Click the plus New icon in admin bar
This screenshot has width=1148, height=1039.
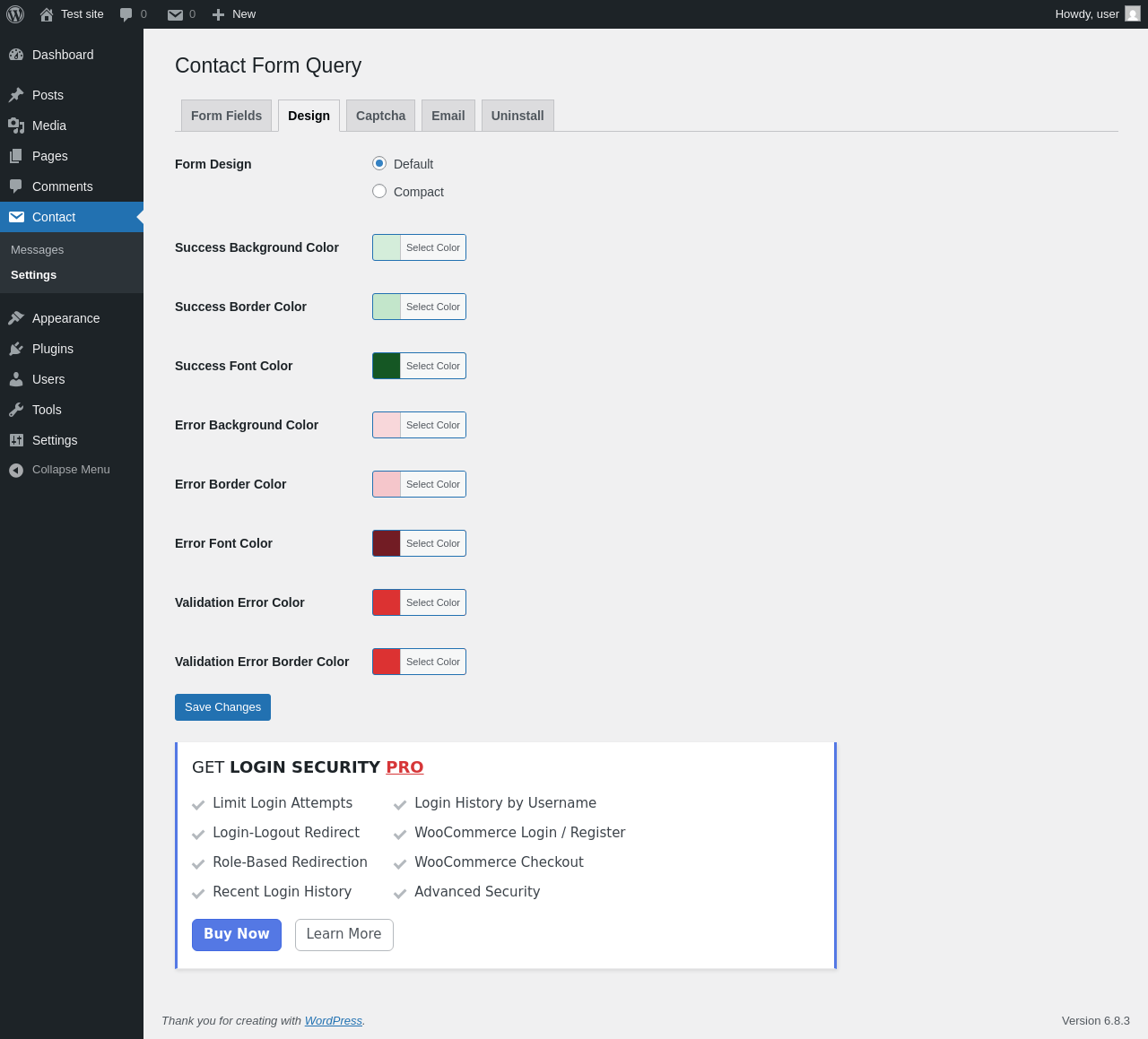(x=218, y=14)
